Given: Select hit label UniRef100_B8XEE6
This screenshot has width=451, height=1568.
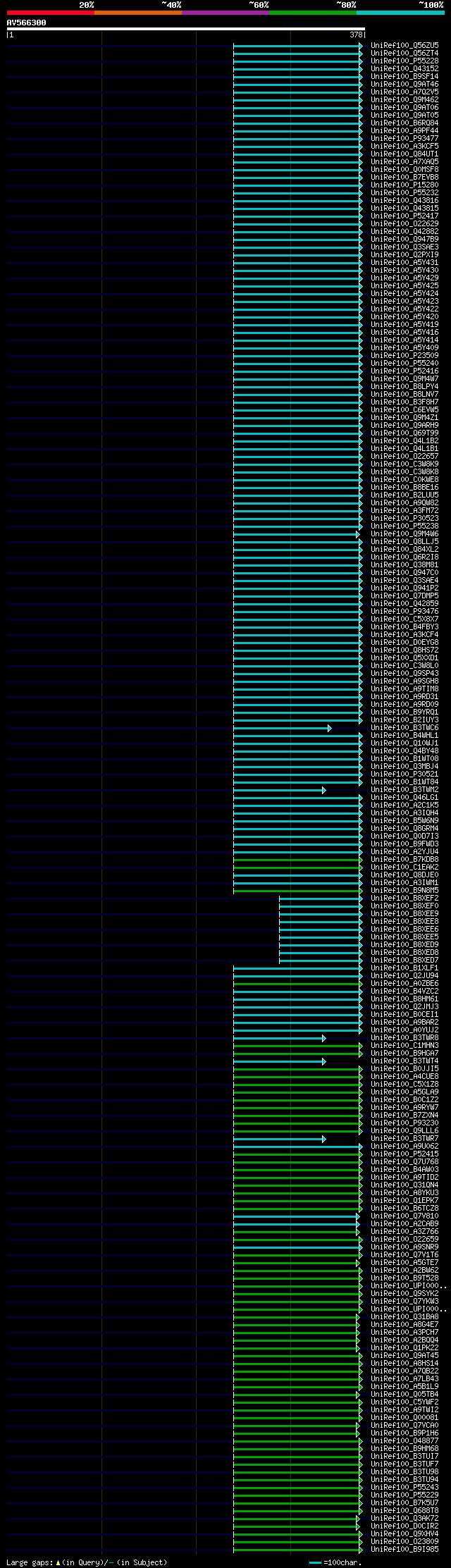Looking at the screenshot, I should coord(404,929).
